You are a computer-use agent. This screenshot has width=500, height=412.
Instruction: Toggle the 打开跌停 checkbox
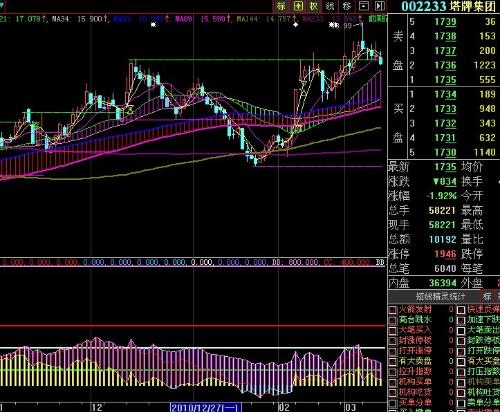coord(461,351)
